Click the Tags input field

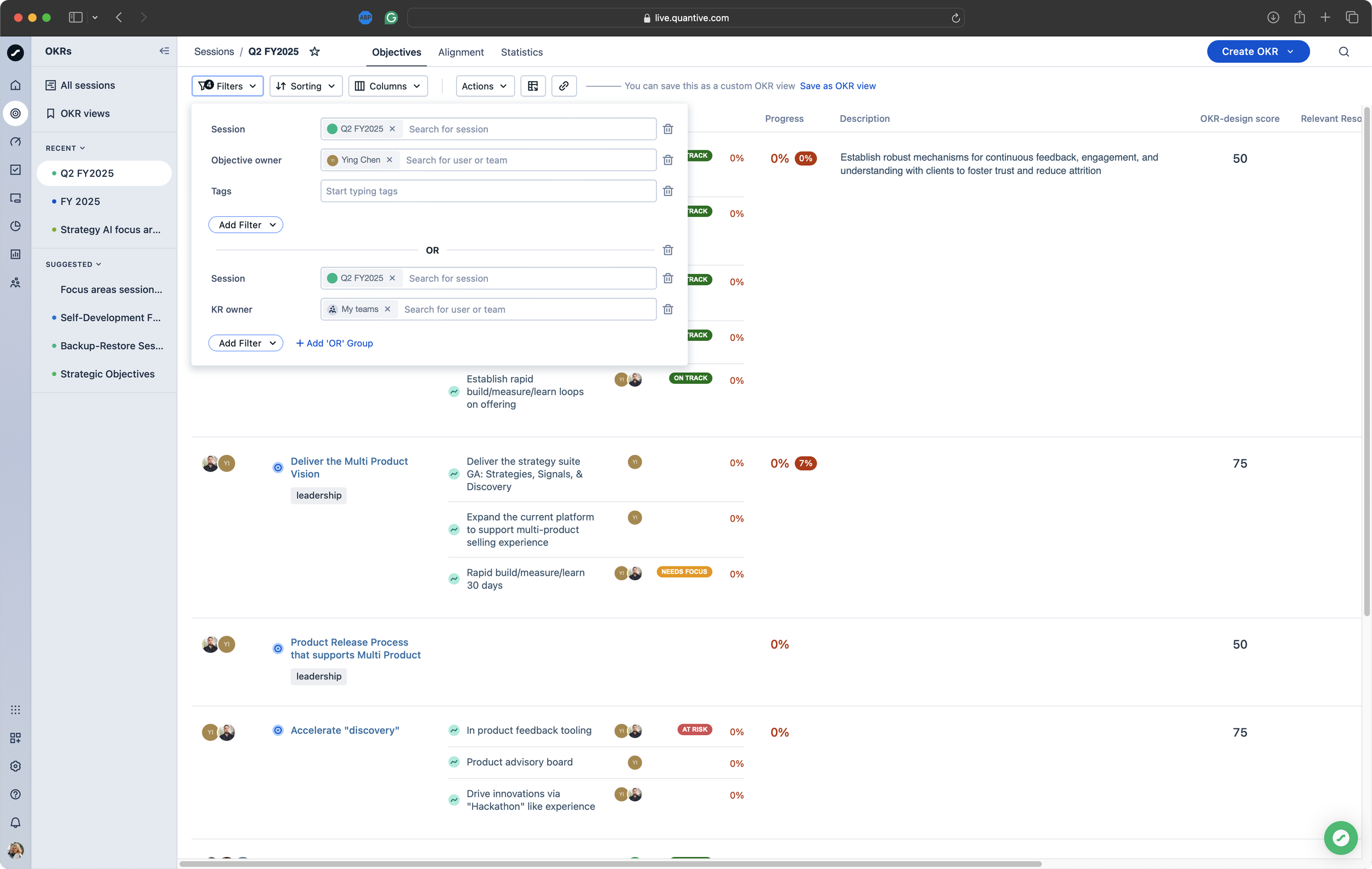tap(488, 191)
